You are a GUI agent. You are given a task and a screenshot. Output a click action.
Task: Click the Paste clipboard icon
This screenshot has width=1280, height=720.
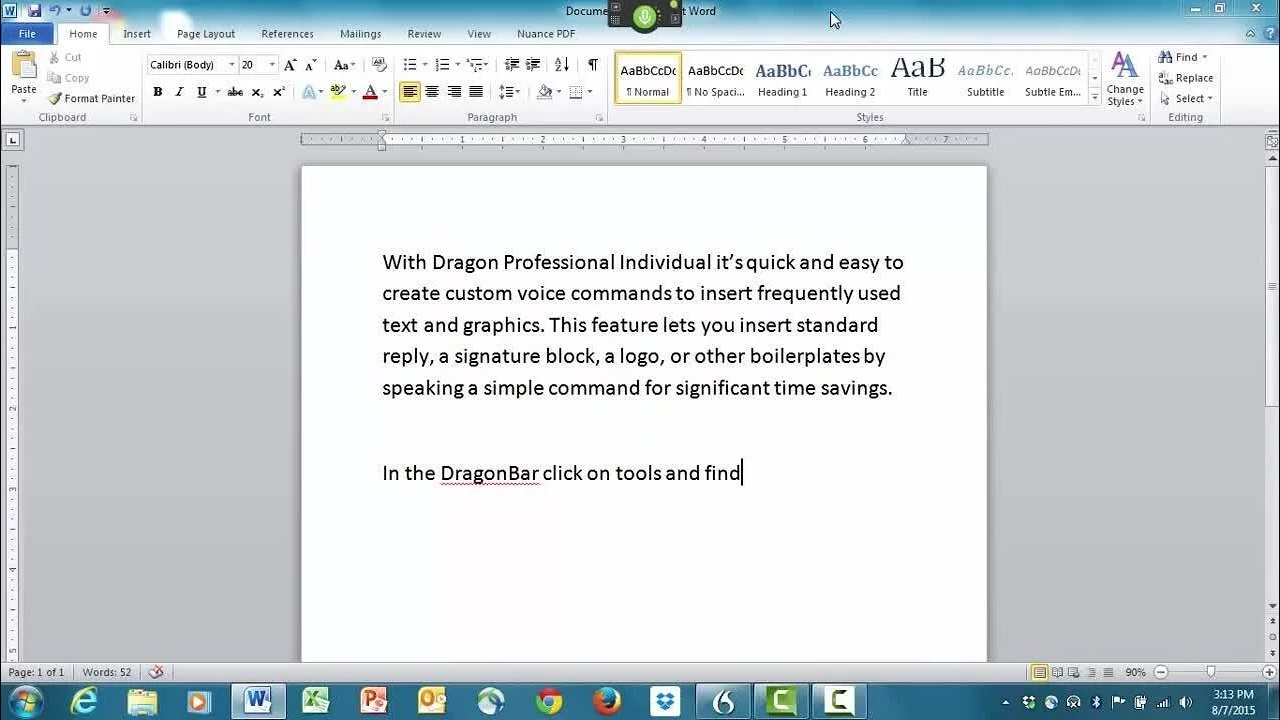point(23,67)
